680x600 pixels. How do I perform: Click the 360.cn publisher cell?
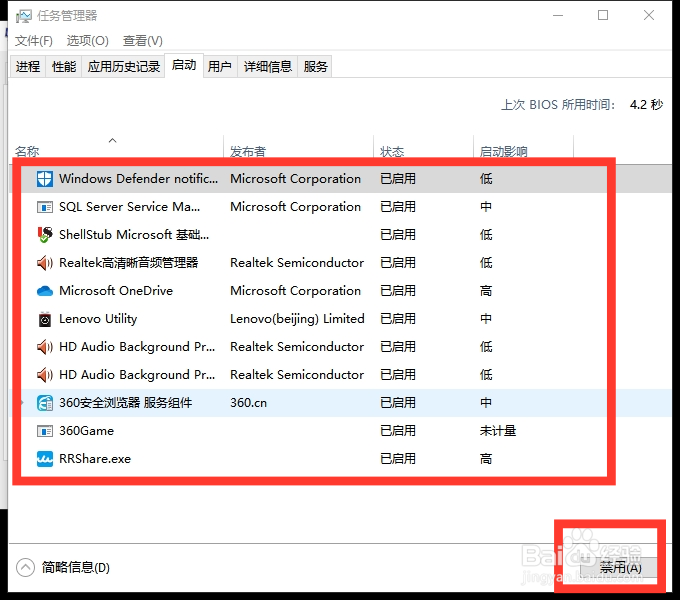pyautogui.click(x=248, y=403)
